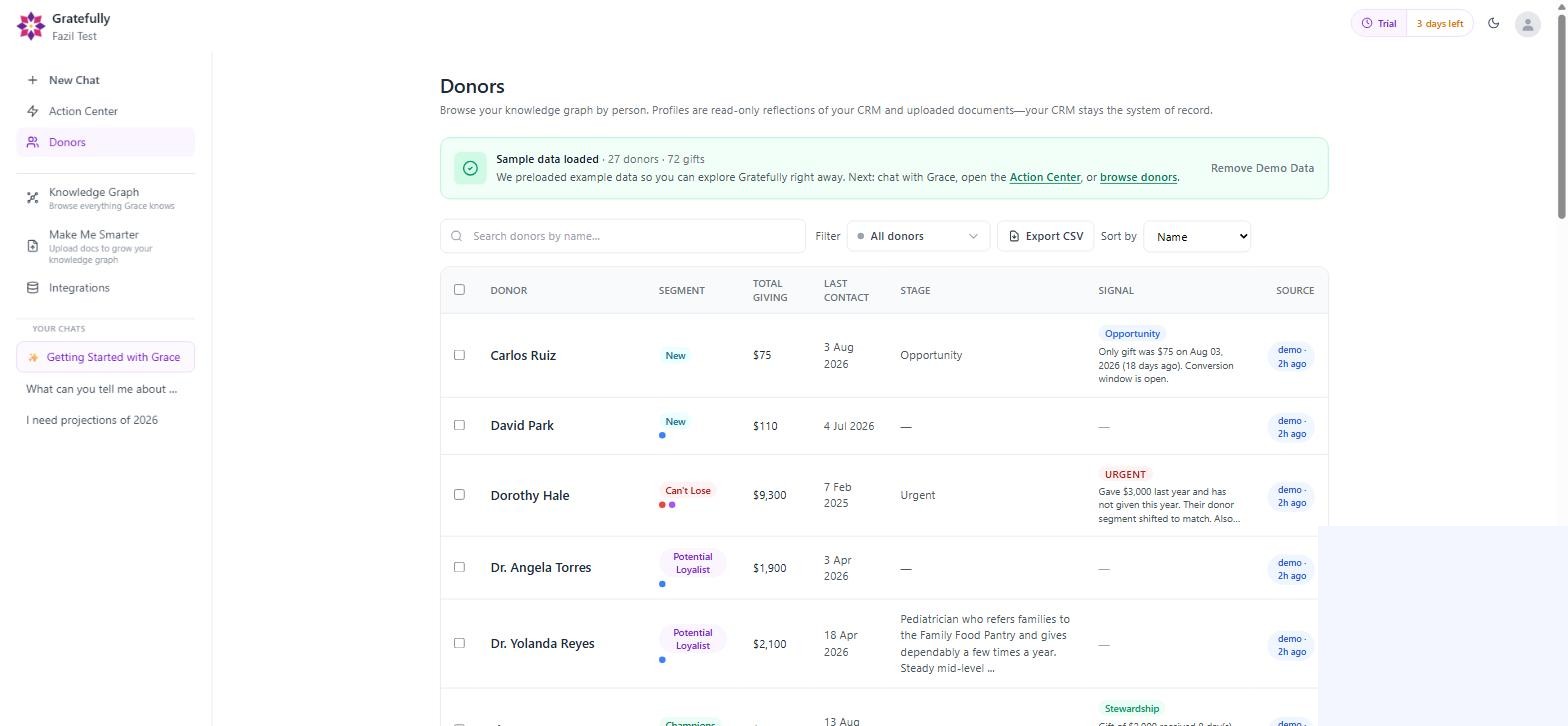
Task: Click Dorothy Hale's New segment-free $2,100 neighbor: $1,900 value
Action: point(769,568)
